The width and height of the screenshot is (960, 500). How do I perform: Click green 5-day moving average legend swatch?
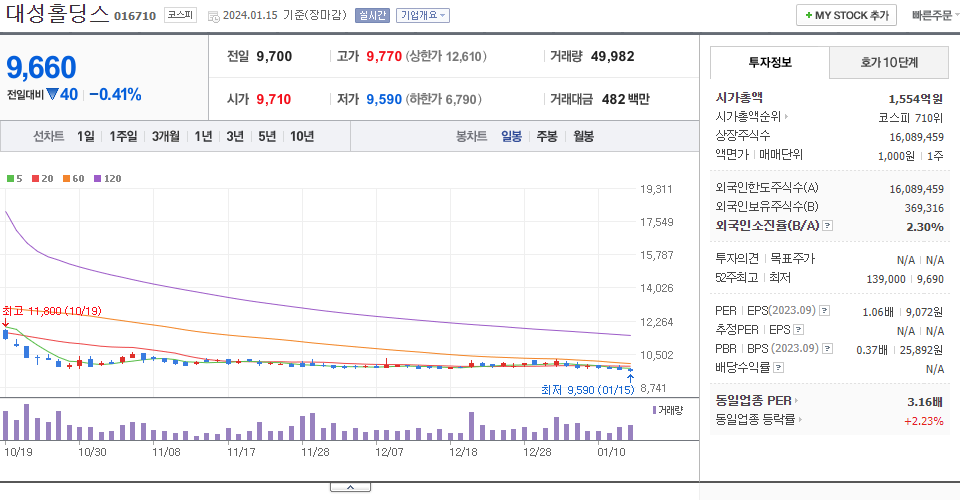pyautogui.click(x=10, y=179)
